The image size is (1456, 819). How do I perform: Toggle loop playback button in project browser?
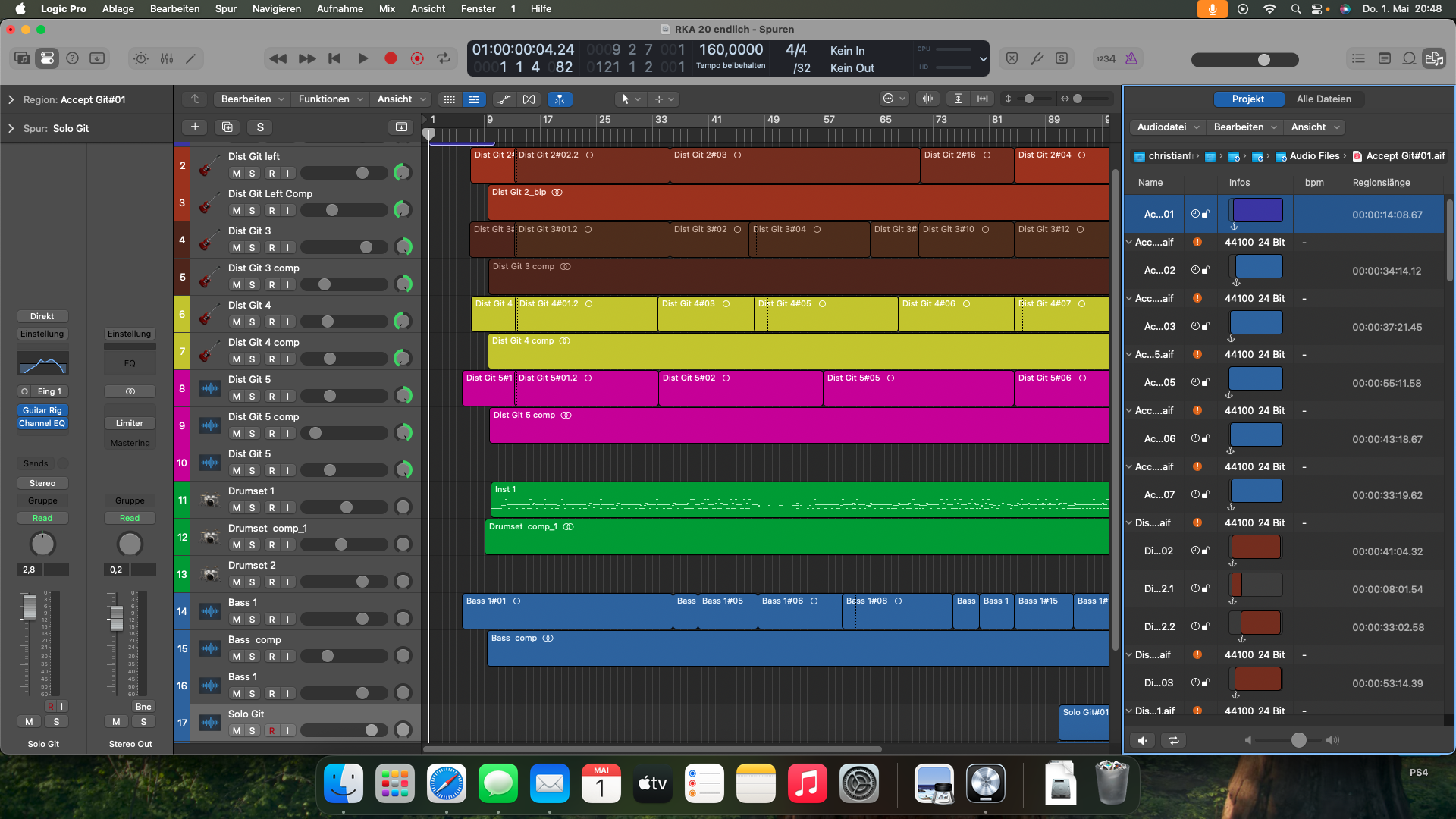click(x=1174, y=740)
